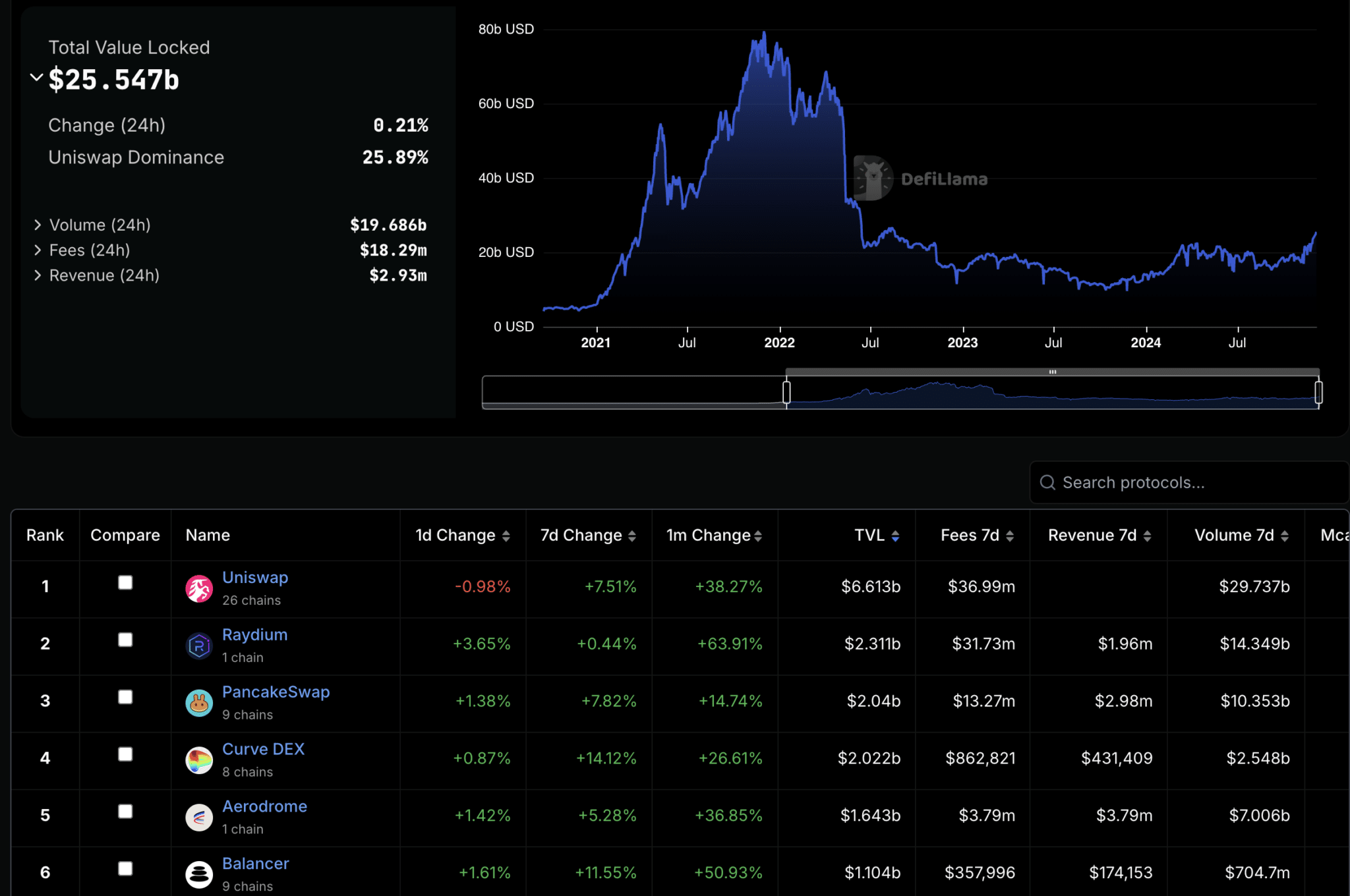Click left handle of chart range slider

tap(786, 392)
